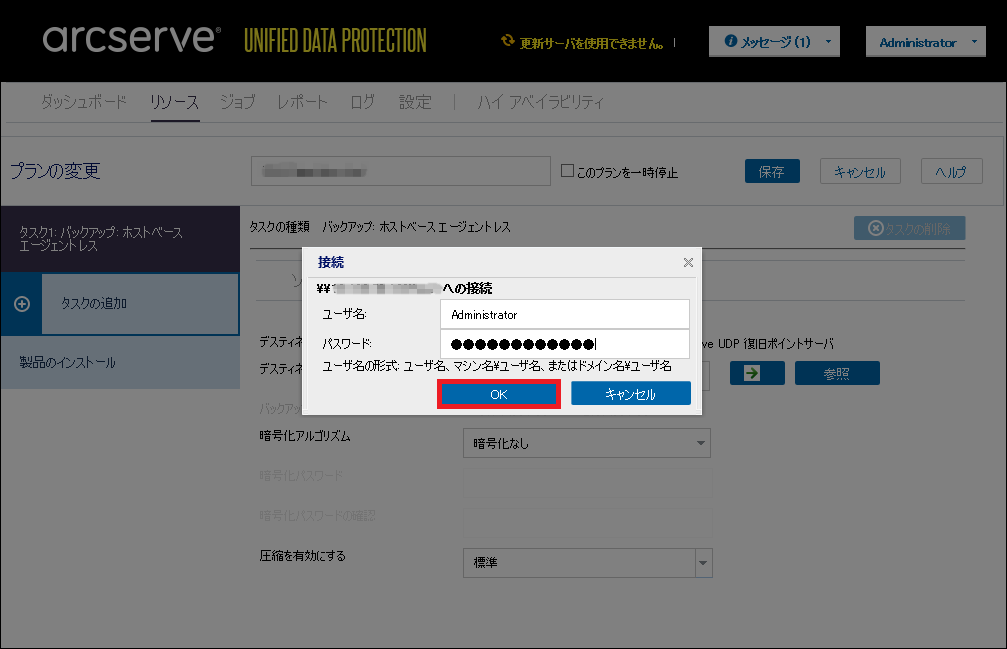Viewport: 1007px width, 649px height.
Task: Click the plus icon for adding task
Action: [x=22, y=304]
